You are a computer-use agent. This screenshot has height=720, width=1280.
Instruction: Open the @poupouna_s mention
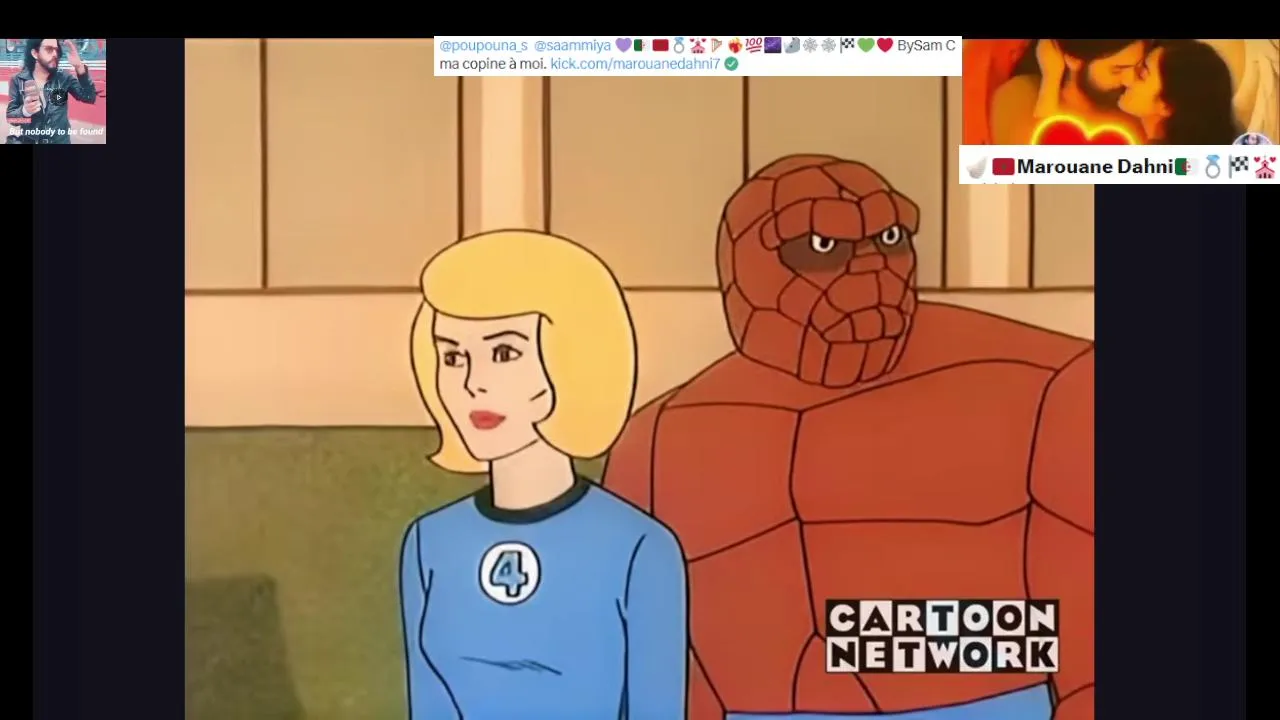(x=483, y=46)
